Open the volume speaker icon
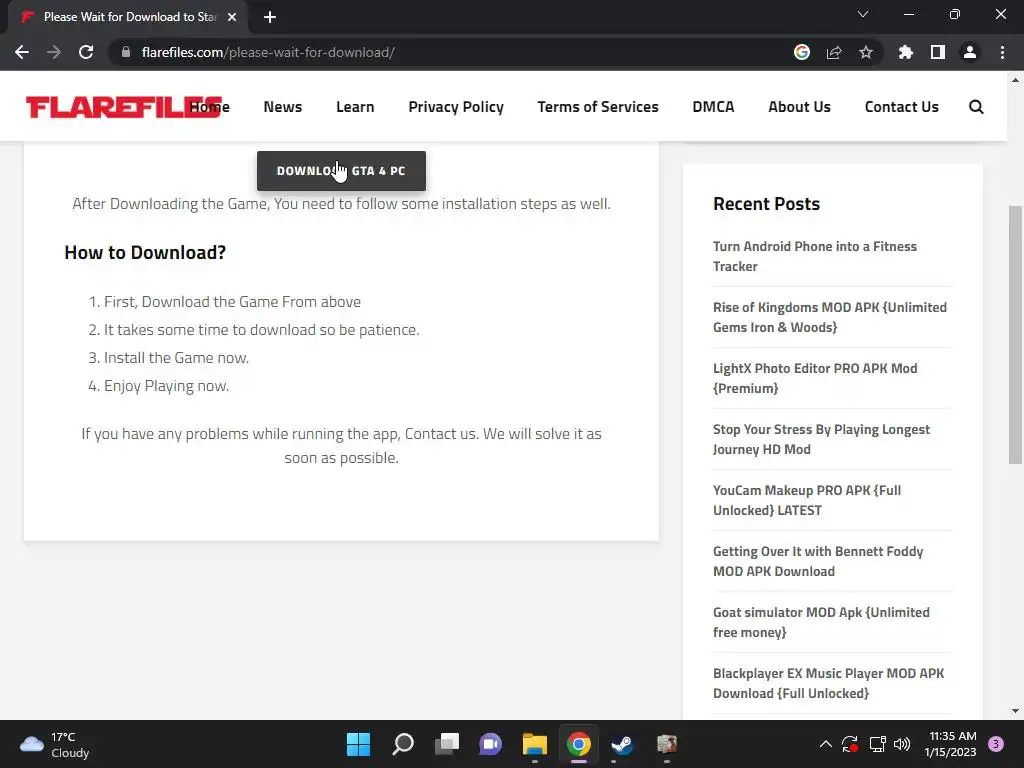This screenshot has height=768, width=1024. pyautogui.click(x=902, y=744)
